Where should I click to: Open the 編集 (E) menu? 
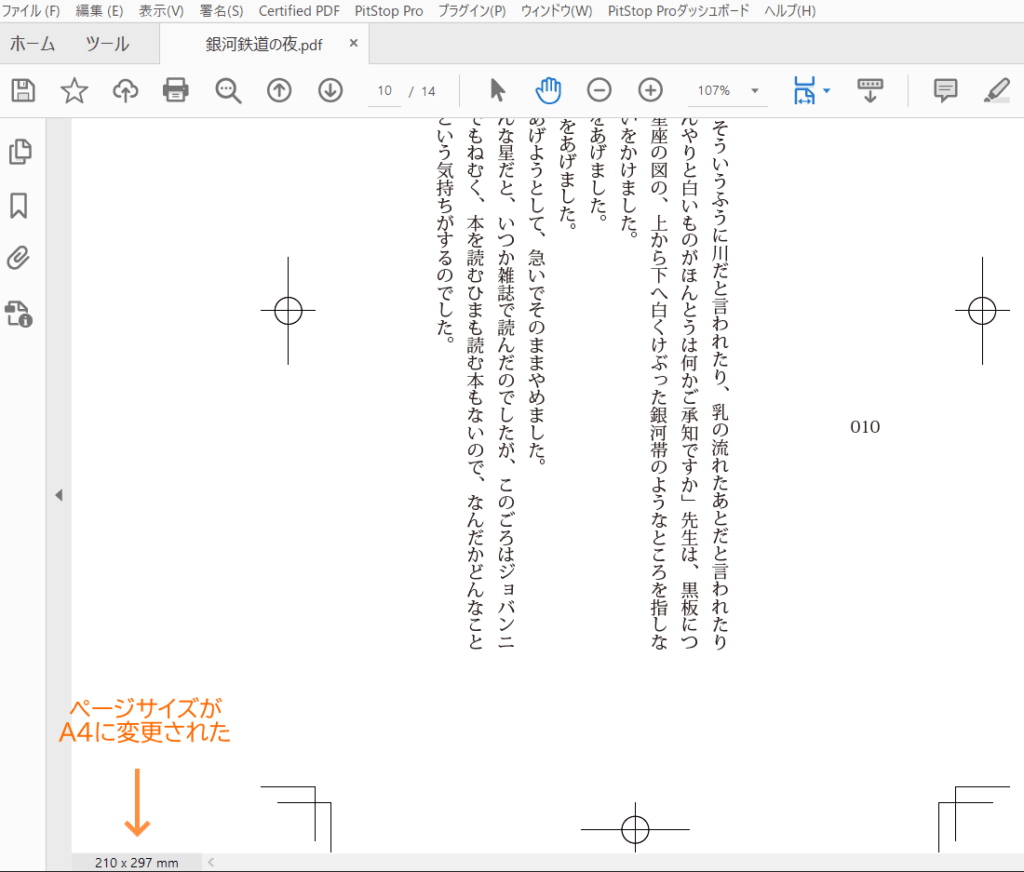(x=99, y=11)
